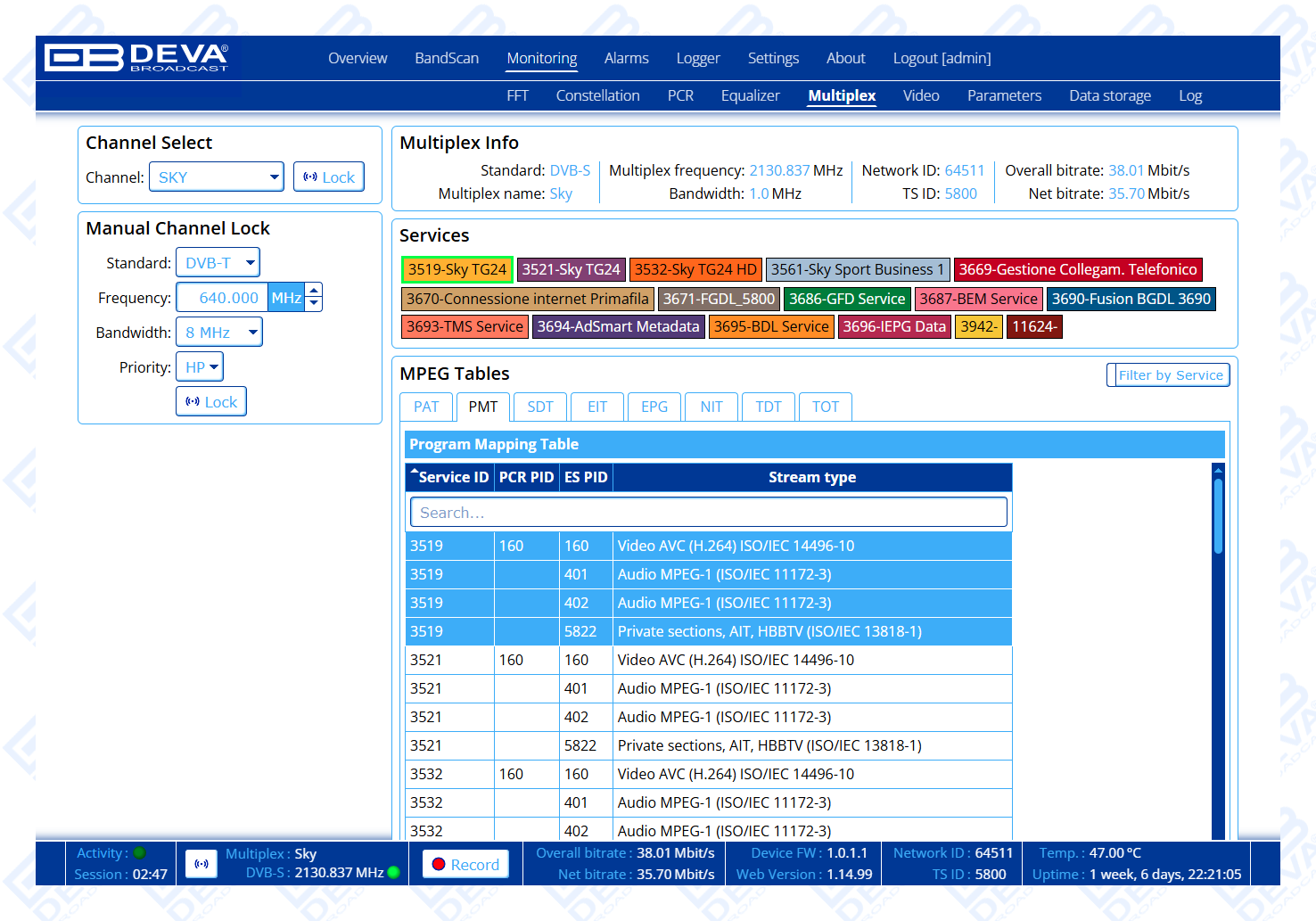Click the red Record button
This screenshot has height=921, width=1316.
tap(465, 864)
